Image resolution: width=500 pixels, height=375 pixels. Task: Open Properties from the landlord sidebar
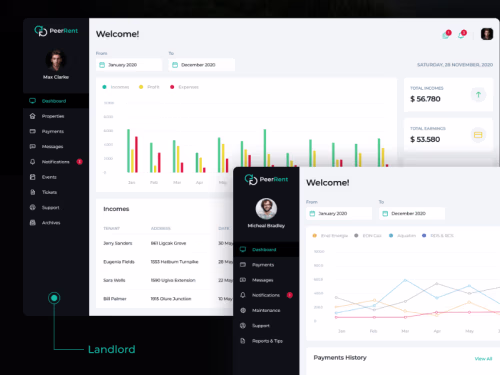pyautogui.click(x=53, y=116)
